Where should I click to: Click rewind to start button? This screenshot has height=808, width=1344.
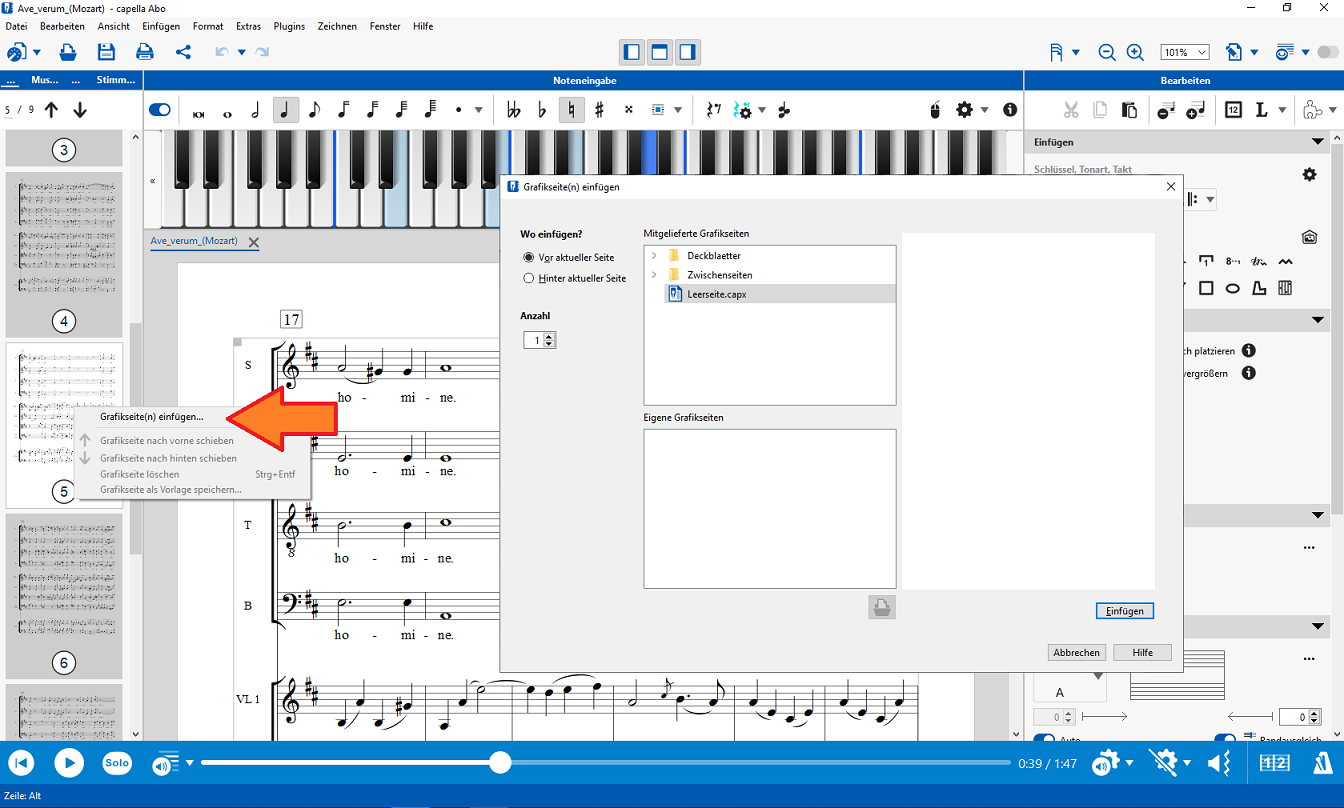click(x=21, y=763)
